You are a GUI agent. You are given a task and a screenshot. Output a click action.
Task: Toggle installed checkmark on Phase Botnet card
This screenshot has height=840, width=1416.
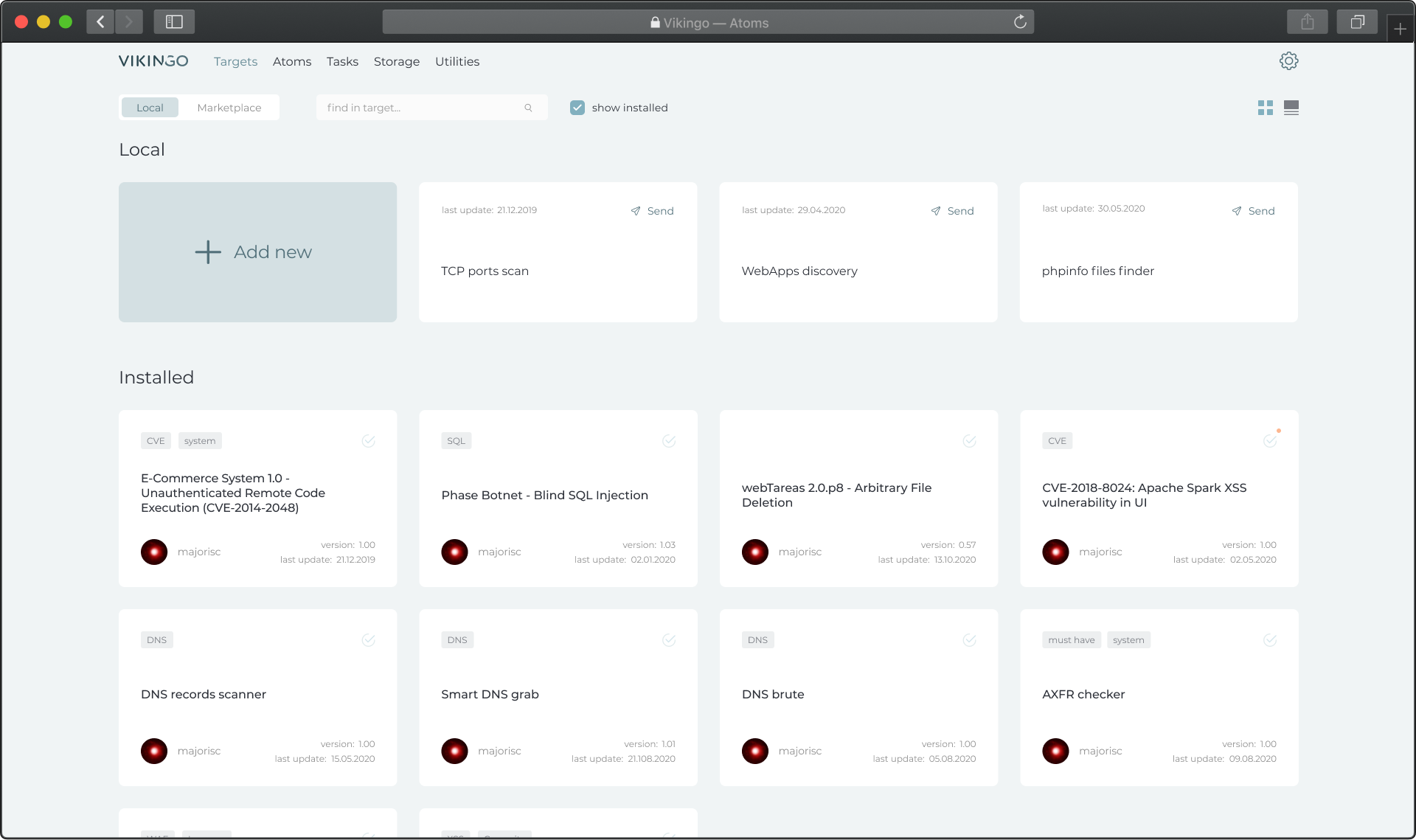[669, 441]
